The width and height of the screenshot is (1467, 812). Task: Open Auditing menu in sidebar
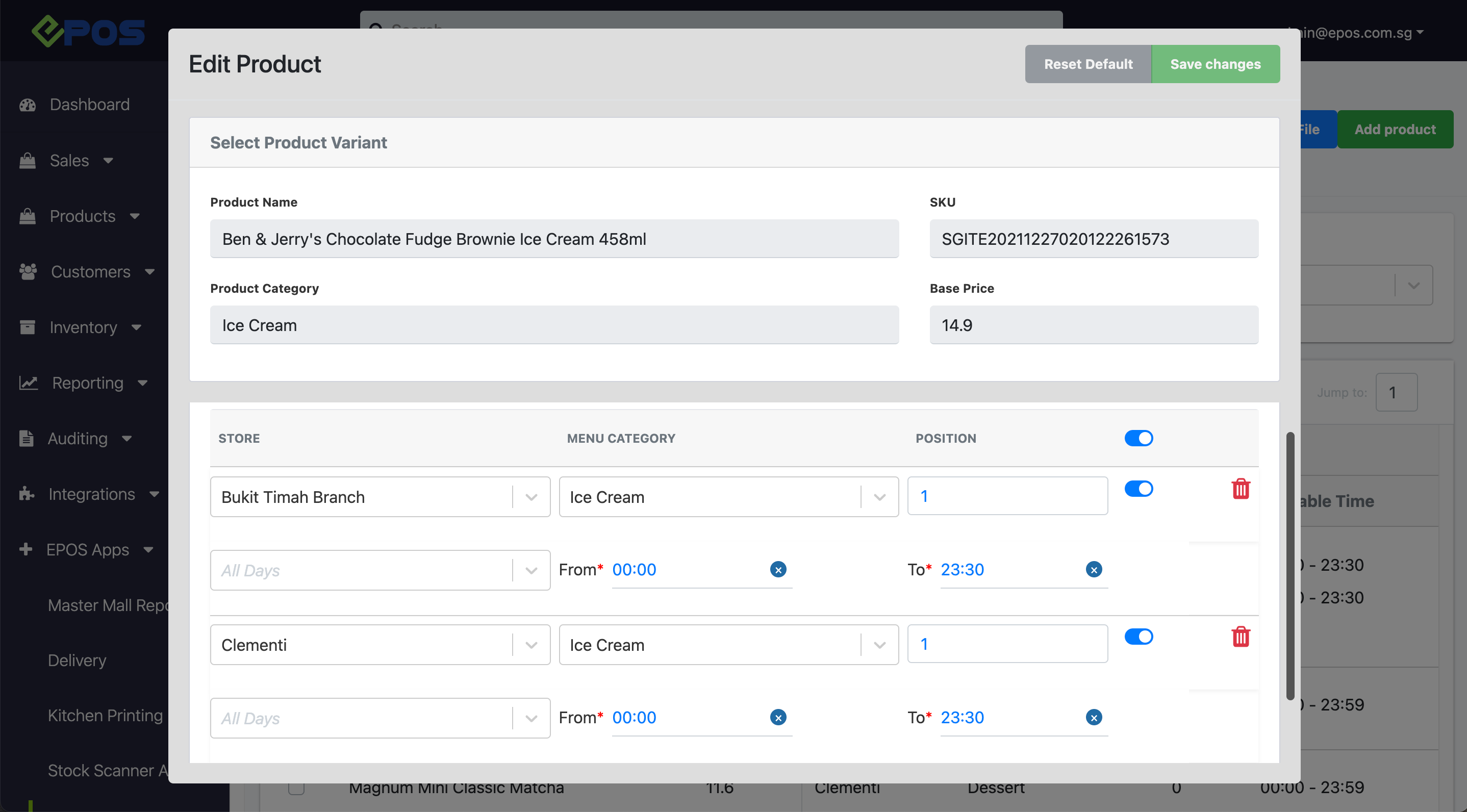coord(78,439)
